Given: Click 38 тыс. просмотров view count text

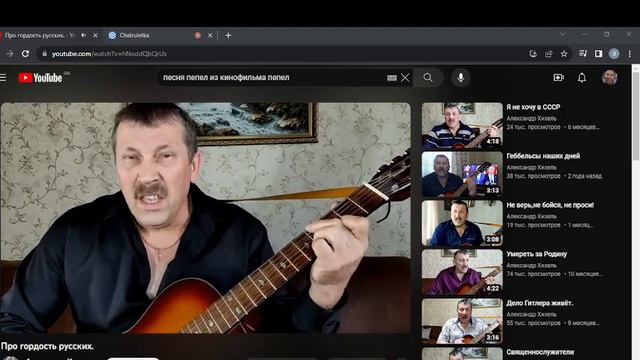Looking at the screenshot, I should (533, 176).
